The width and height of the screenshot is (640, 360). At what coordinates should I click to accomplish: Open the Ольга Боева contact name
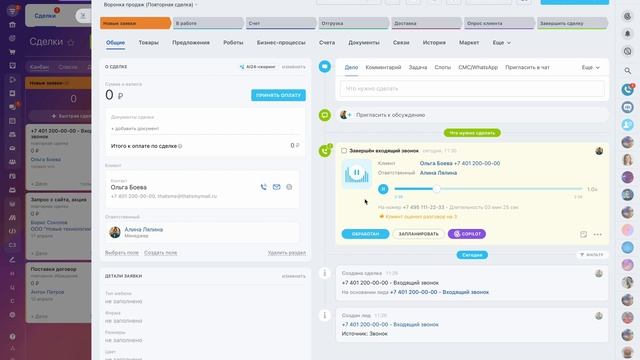(129, 187)
